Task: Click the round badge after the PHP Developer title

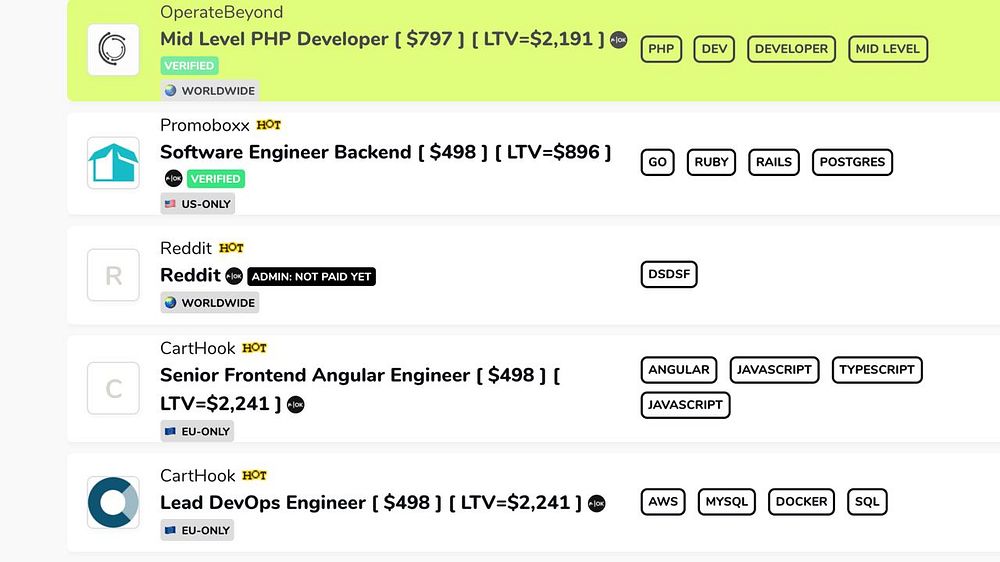Action: (619, 40)
